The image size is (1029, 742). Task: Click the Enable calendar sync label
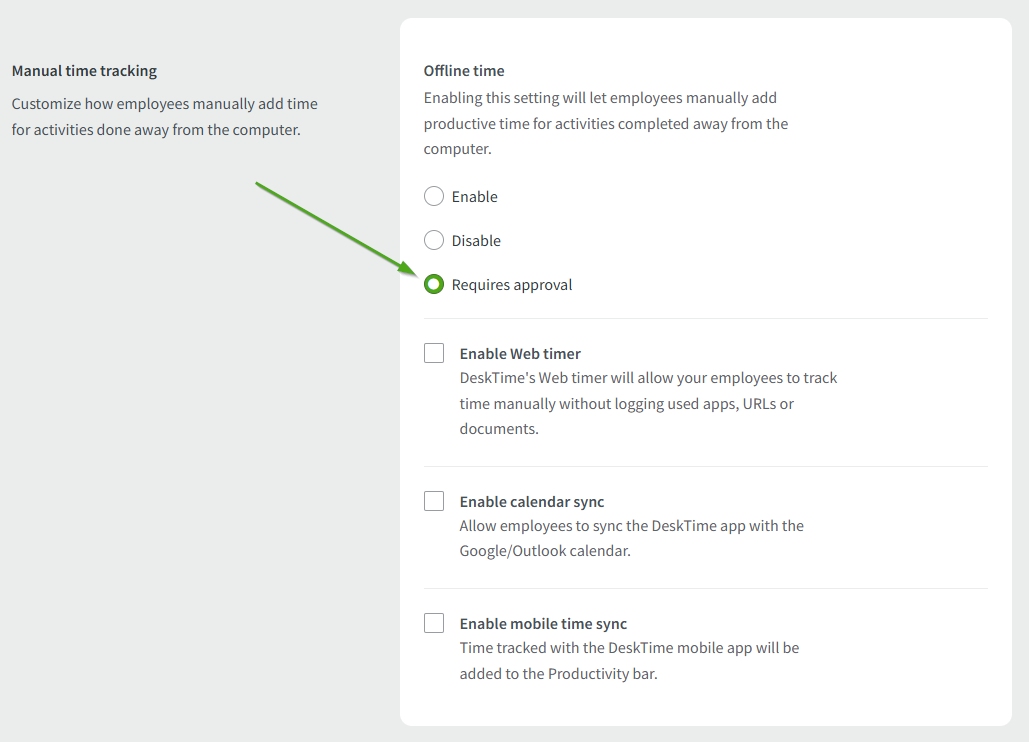tap(531, 501)
